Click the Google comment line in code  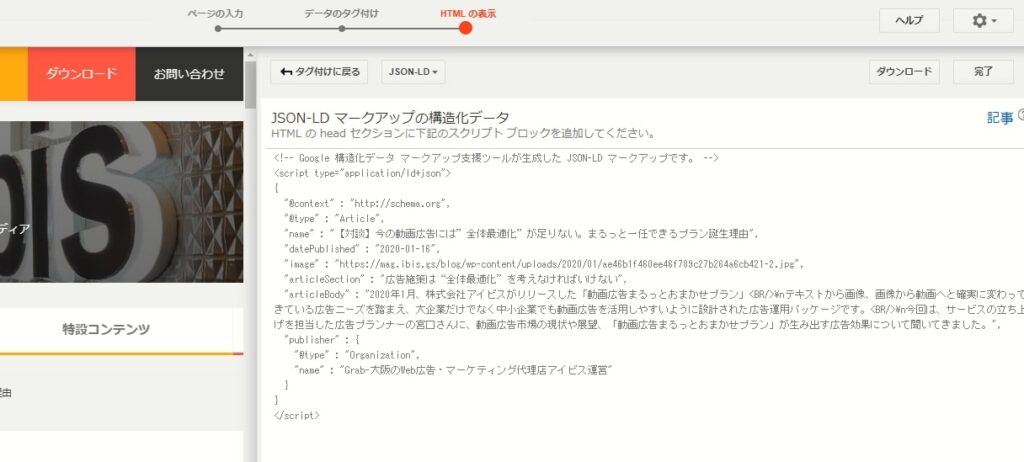496,158
